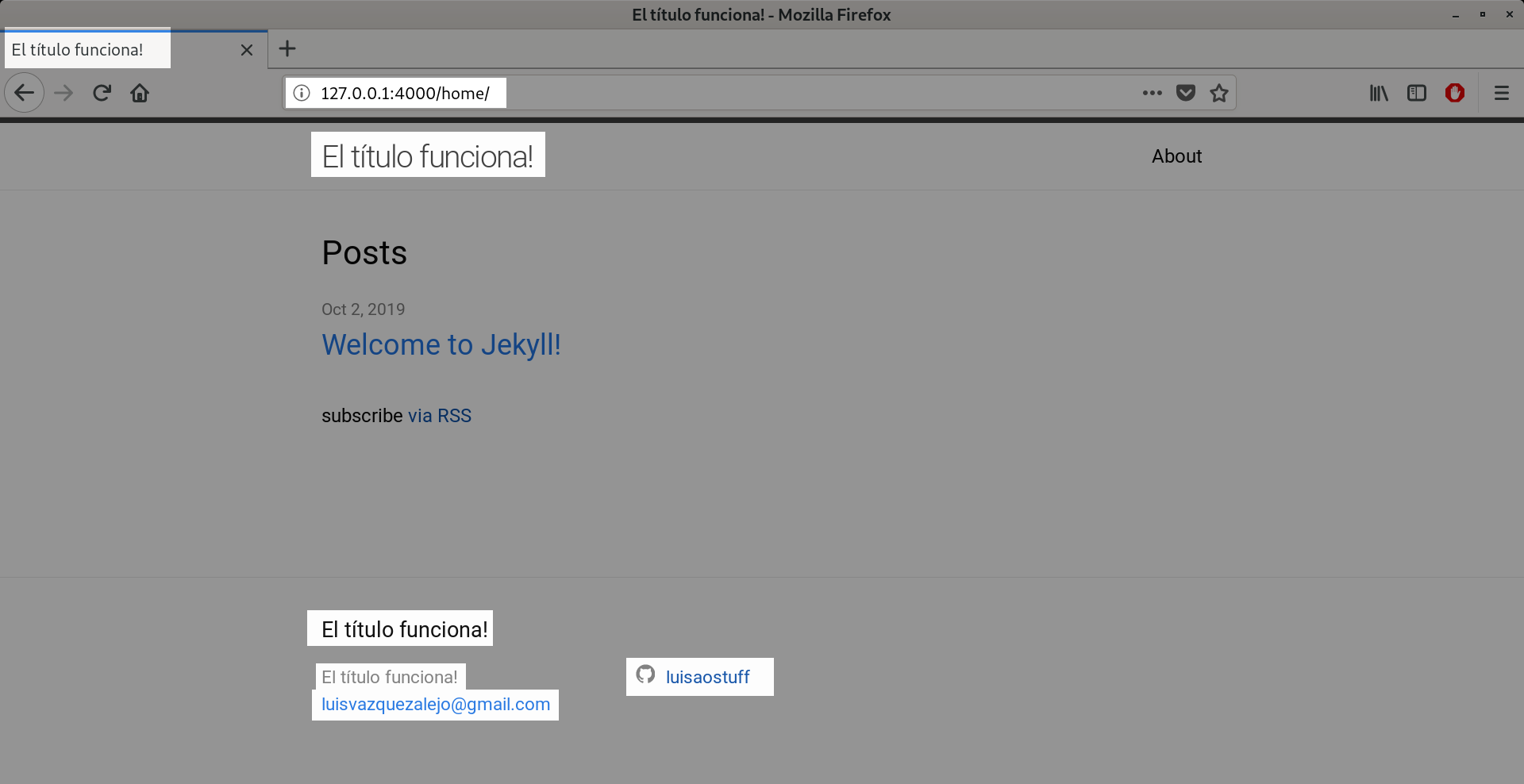
Task: Open the Firefox home page
Action: click(x=140, y=93)
